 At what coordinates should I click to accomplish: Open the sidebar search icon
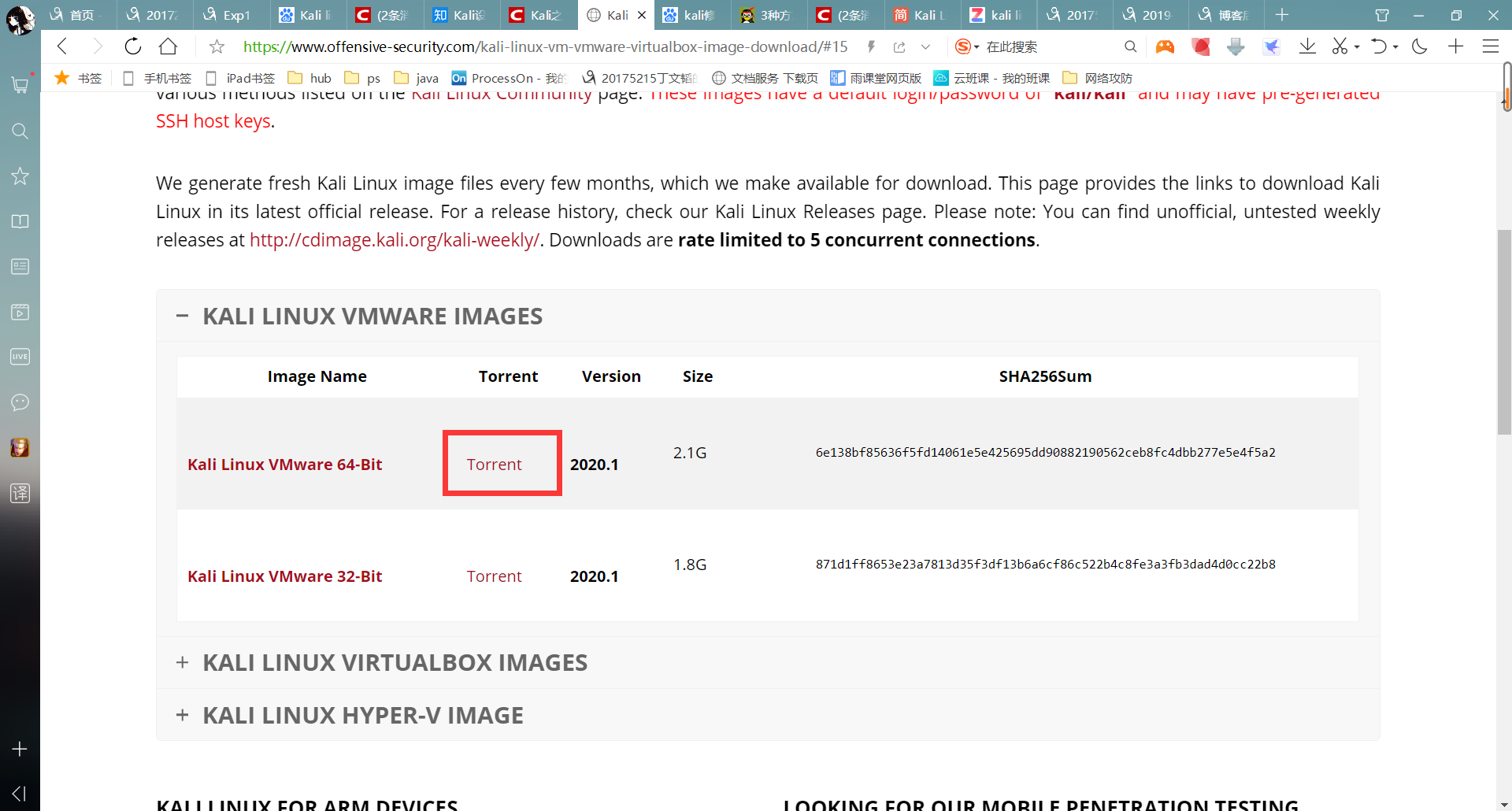tap(20, 131)
